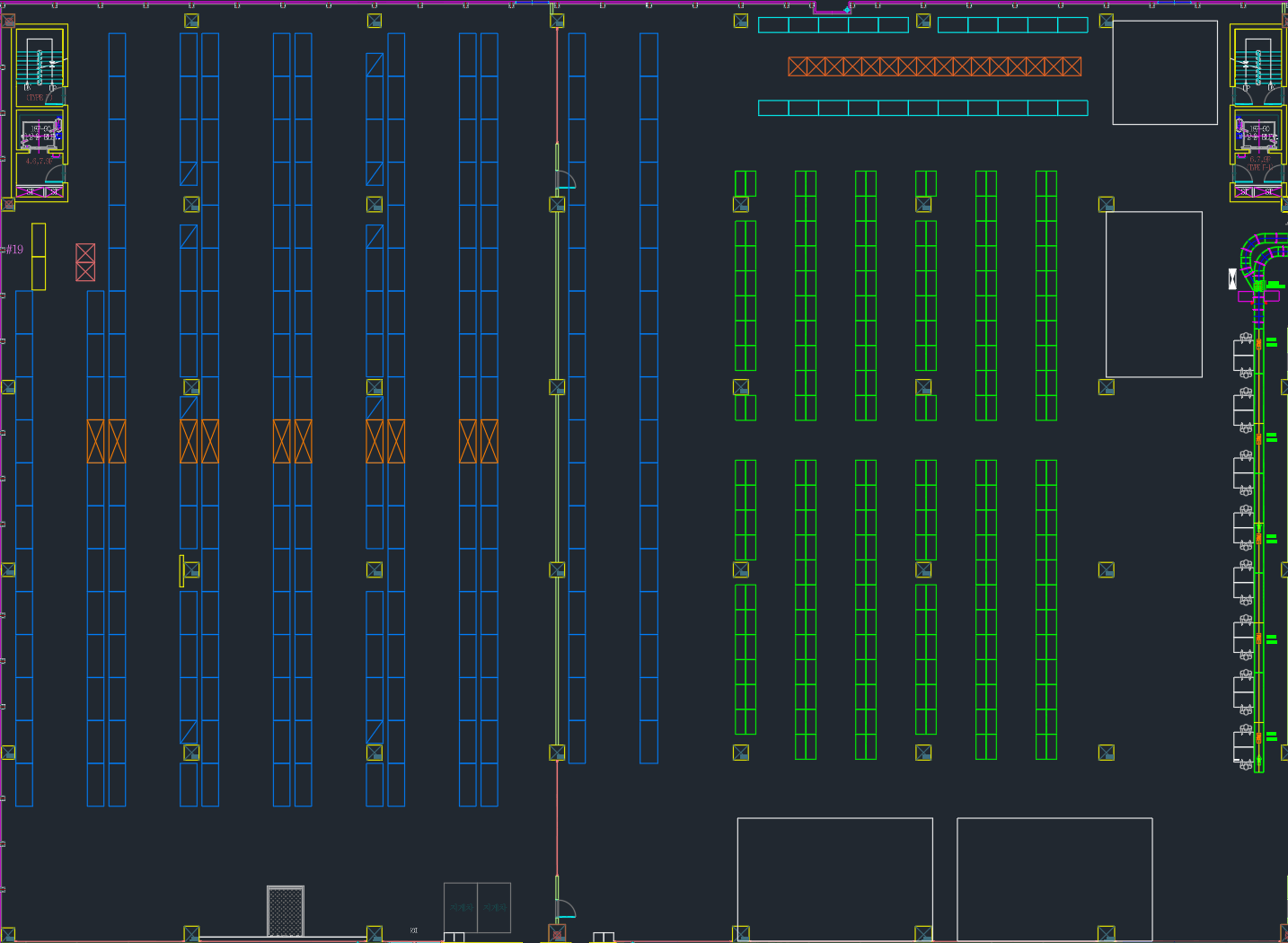
Task: Click the lower door swing arc on center wall
Action: click(566, 908)
